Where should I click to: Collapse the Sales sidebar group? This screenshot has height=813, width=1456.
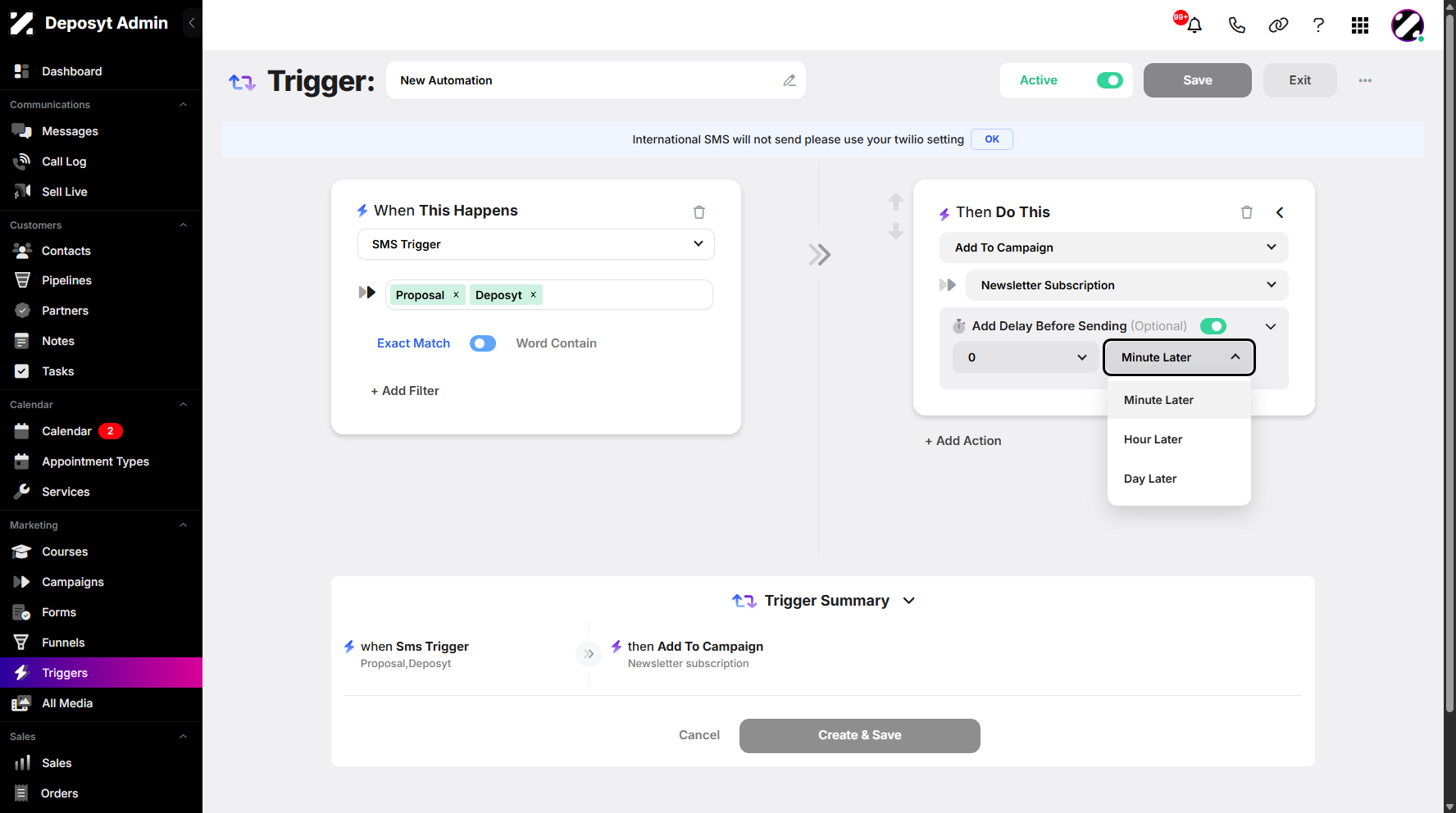(x=183, y=737)
